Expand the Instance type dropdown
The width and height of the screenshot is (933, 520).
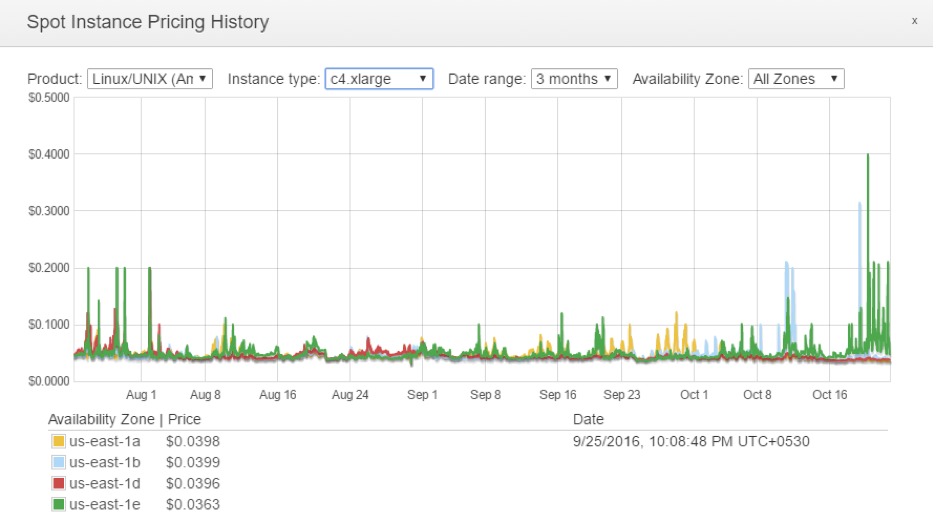[379, 79]
